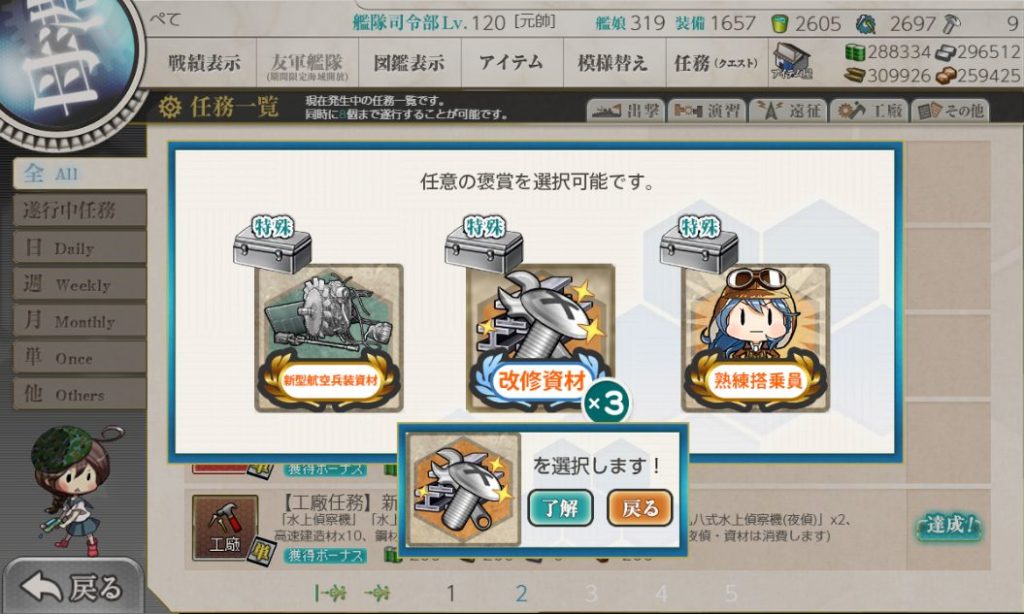Open the アイテム menu
The width and height of the screenshot is (1024, 614).
click(x=511, y=63)
